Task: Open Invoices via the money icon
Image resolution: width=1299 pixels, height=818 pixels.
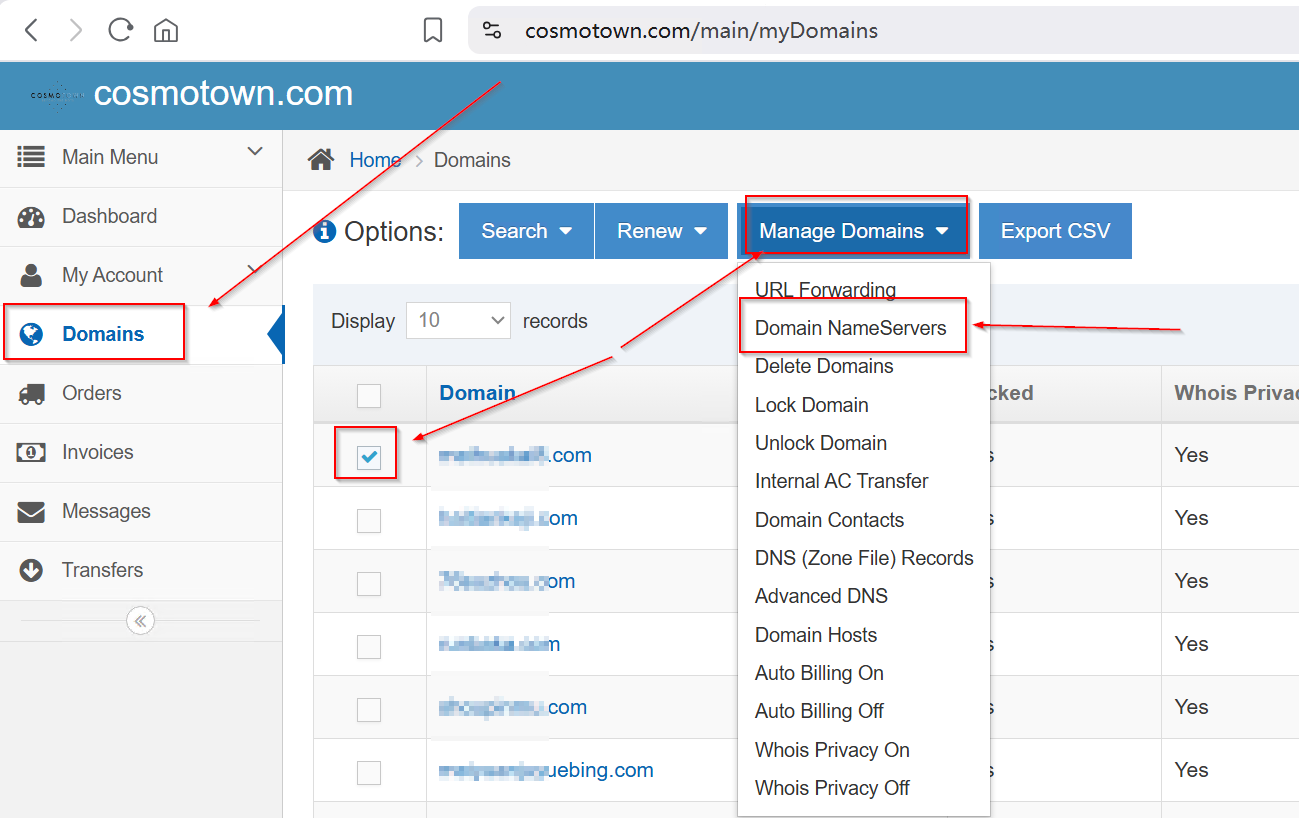Action: (31, 452)
